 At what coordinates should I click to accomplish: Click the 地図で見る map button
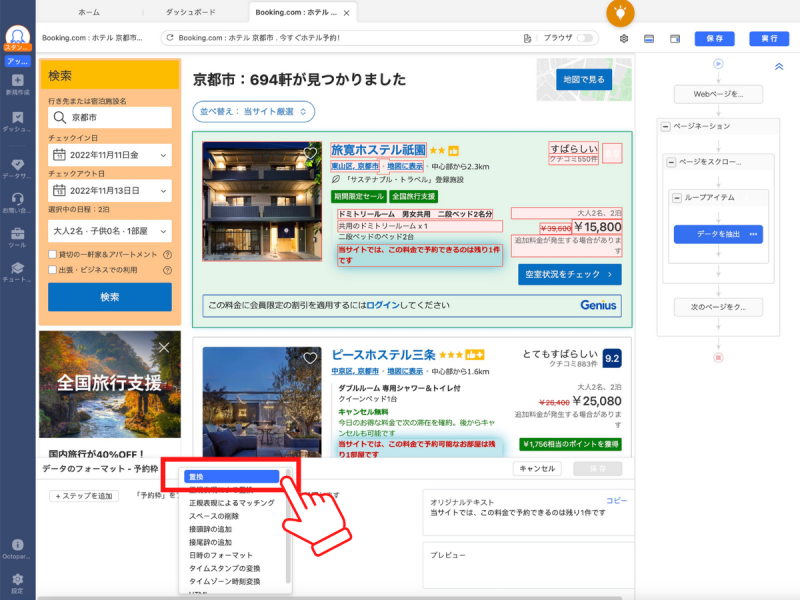[x=584, y=80]
